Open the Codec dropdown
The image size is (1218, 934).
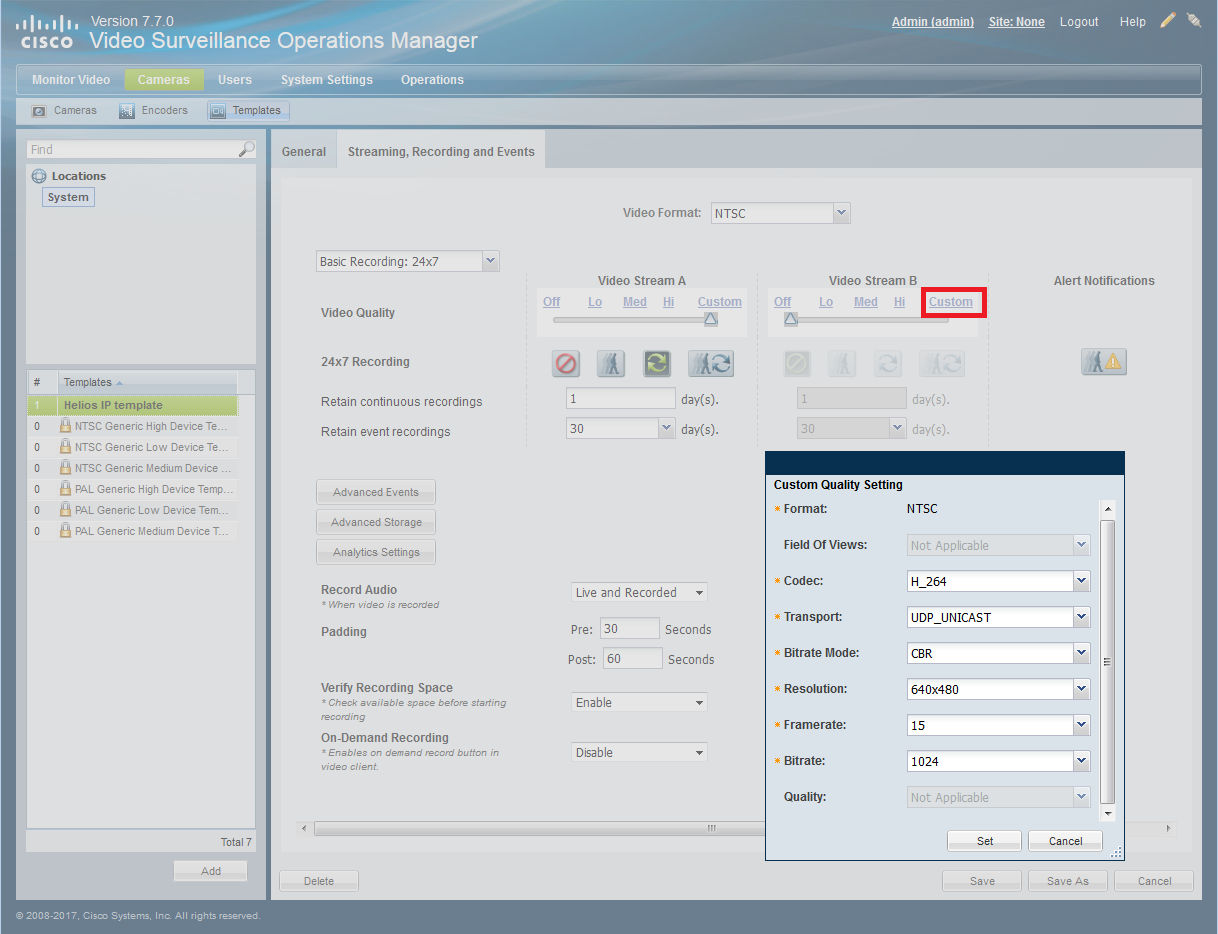[x=1080, y=581]
